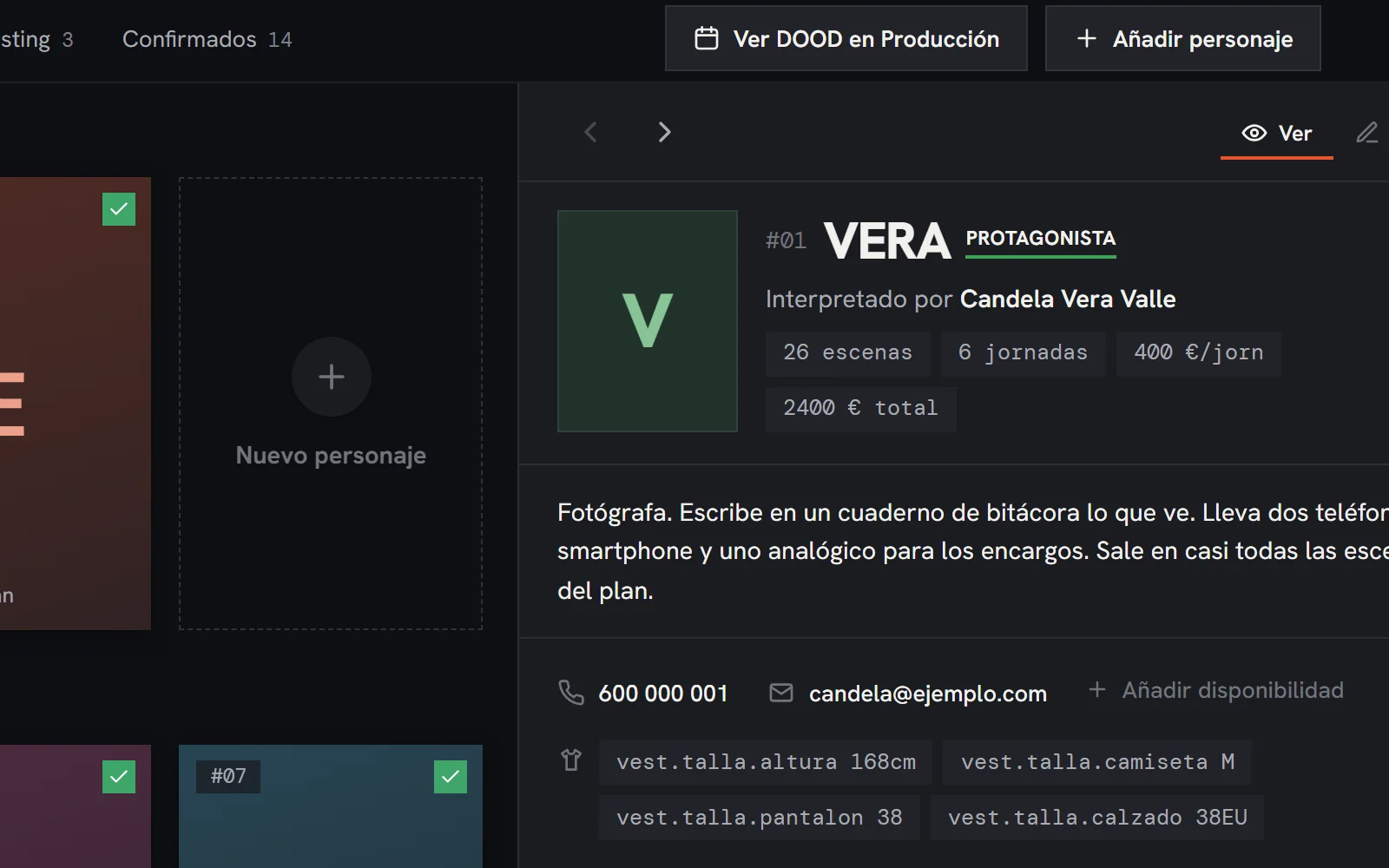Click the wardrobe shirt icon
The width and height of the screenshot is (1389, 868).
pos(571,760)
